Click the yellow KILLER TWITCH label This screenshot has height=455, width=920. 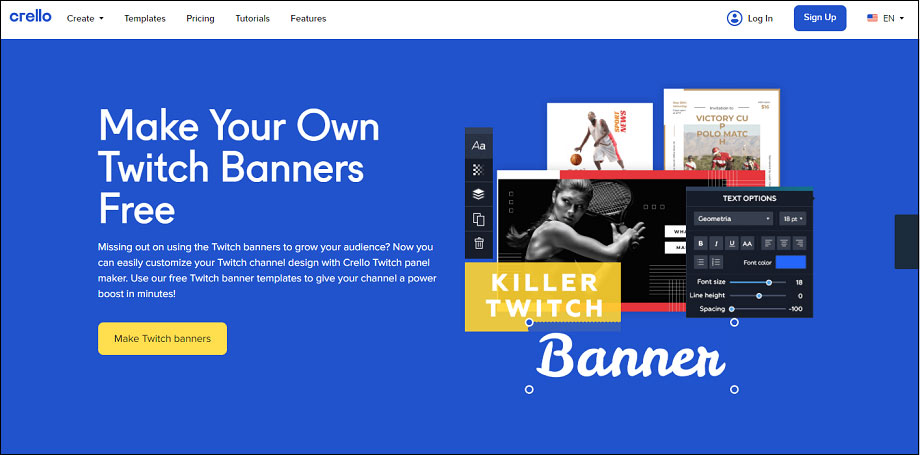tap(543, 296)
